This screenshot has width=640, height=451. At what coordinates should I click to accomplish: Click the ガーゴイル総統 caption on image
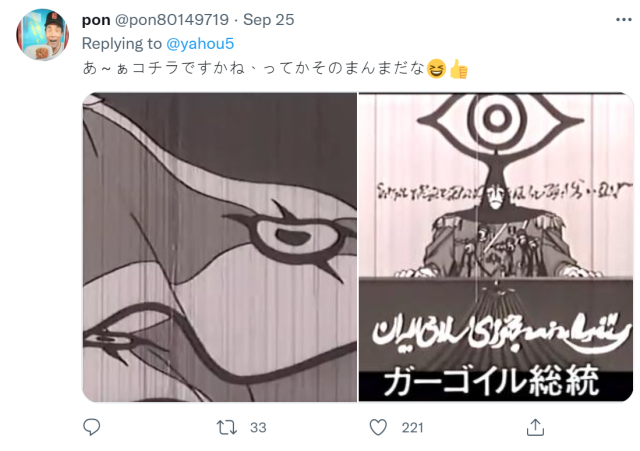[491, 382]
